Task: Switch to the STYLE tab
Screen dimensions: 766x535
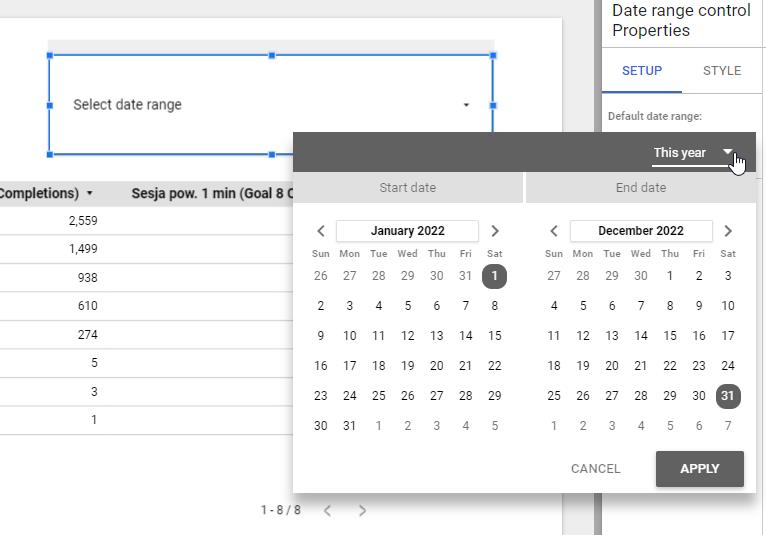Action: click(721, 71)
